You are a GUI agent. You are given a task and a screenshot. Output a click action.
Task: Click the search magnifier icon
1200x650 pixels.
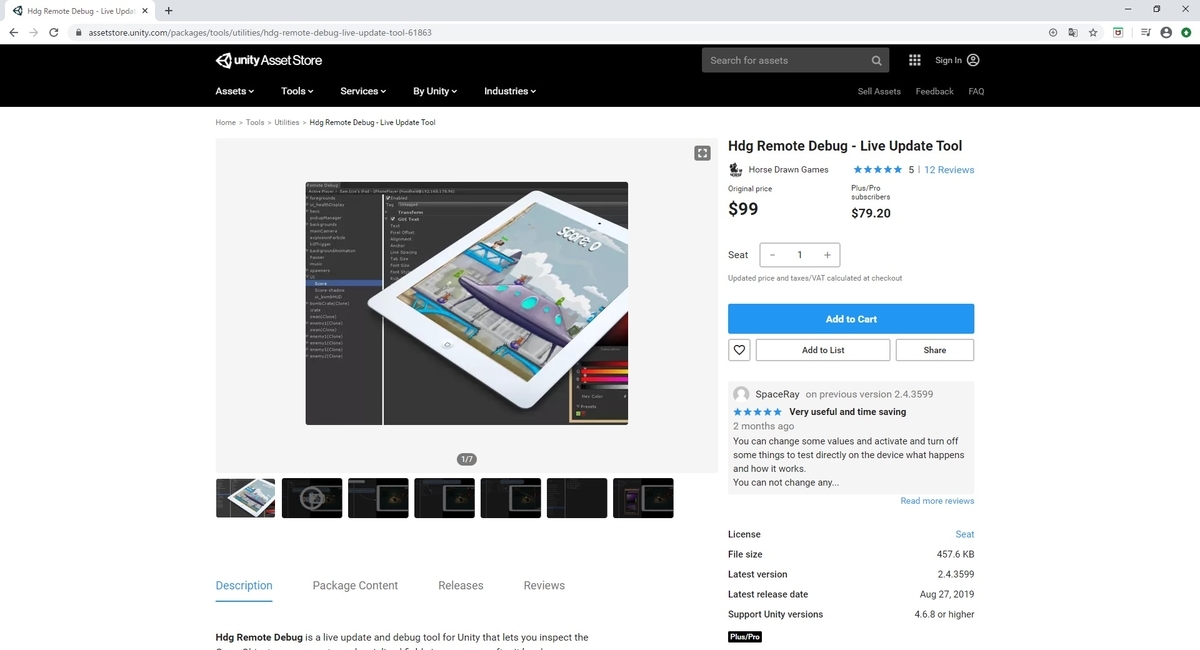877,60
